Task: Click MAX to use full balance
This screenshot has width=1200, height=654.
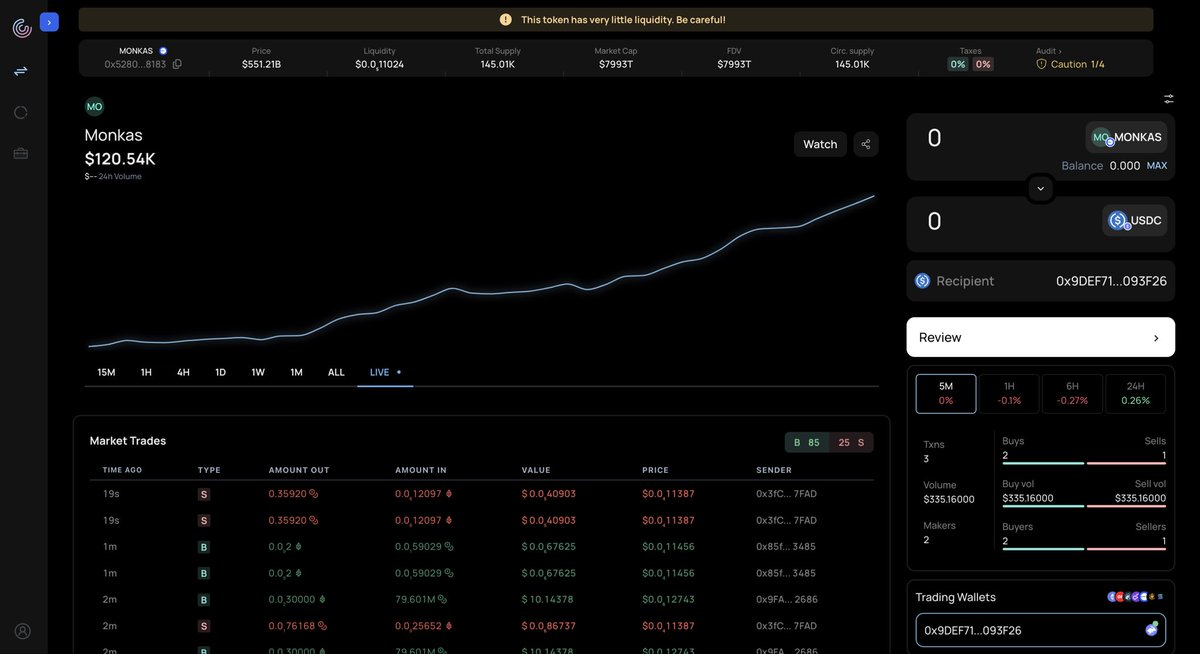Action: pos(1156,166)
